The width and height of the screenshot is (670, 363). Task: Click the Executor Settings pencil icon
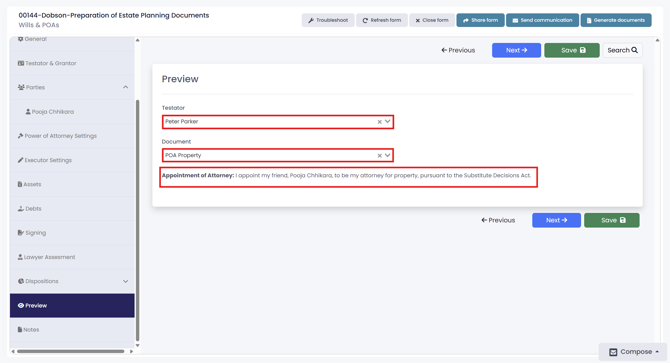click(x=21, y=160)
